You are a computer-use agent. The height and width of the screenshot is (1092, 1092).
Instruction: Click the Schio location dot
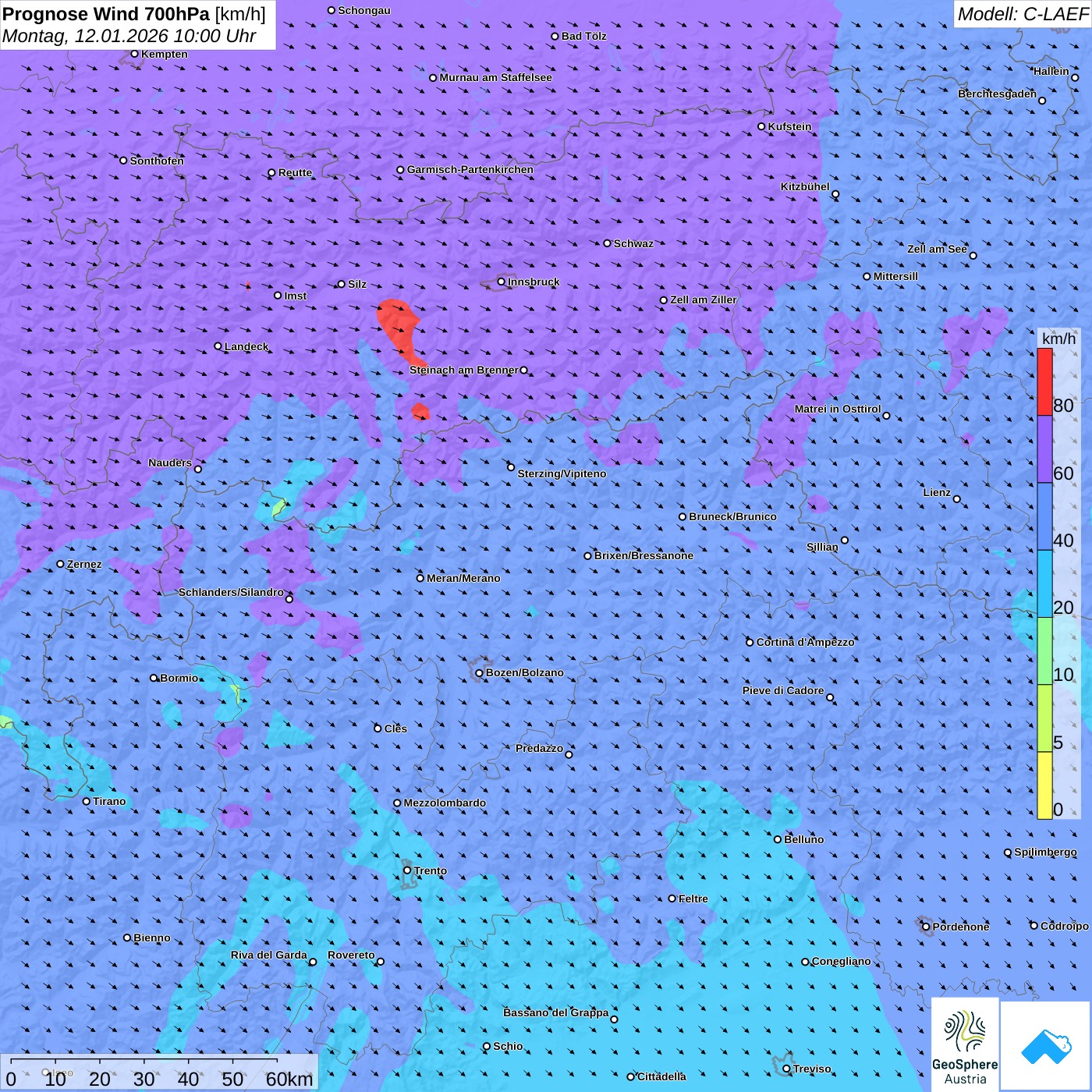(487, 1047)
